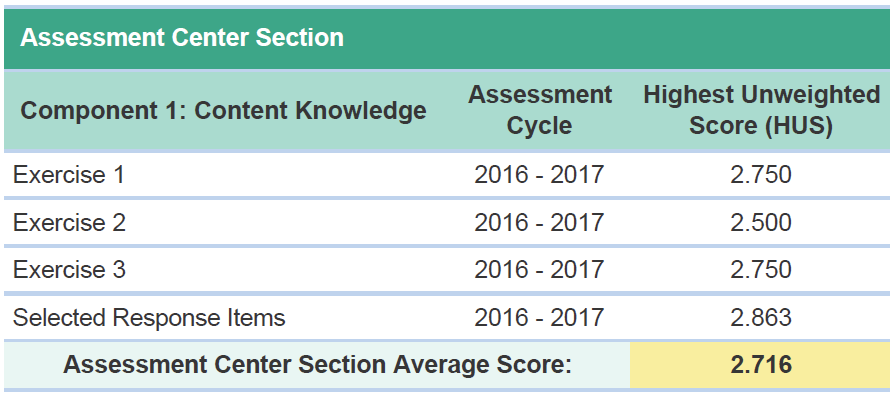The height and width of the screenshot is (394, 890).
Task: Click the Selected Response Items score 2.863
Action: [761, 317]
